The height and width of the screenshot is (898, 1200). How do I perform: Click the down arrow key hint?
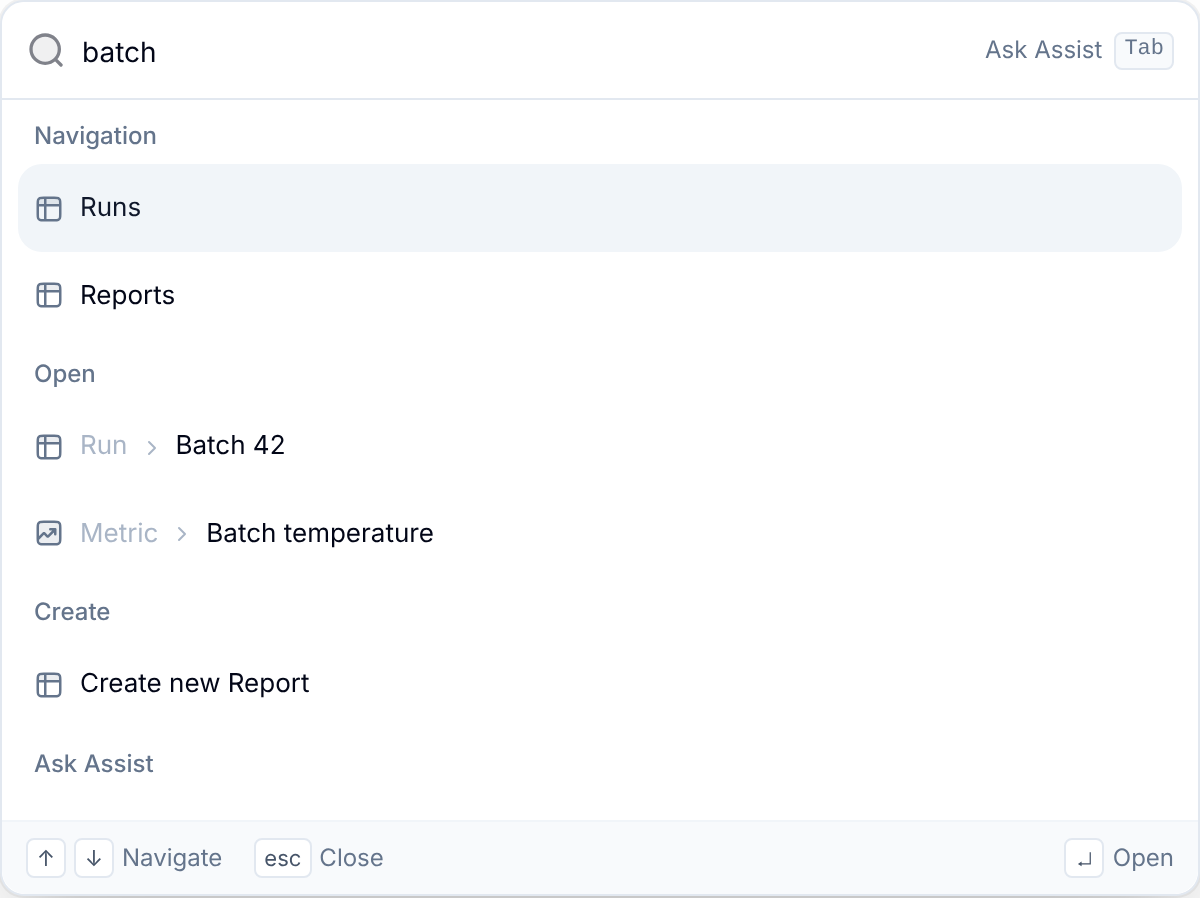click(94, 858)
